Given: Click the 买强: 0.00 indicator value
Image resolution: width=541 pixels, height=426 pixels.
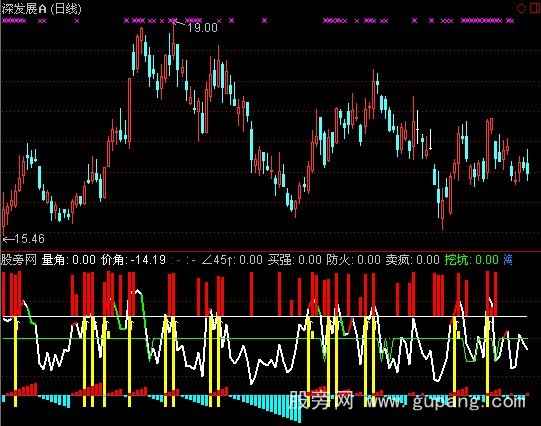Looking at the screenshot, I should (x=295, y=260).
